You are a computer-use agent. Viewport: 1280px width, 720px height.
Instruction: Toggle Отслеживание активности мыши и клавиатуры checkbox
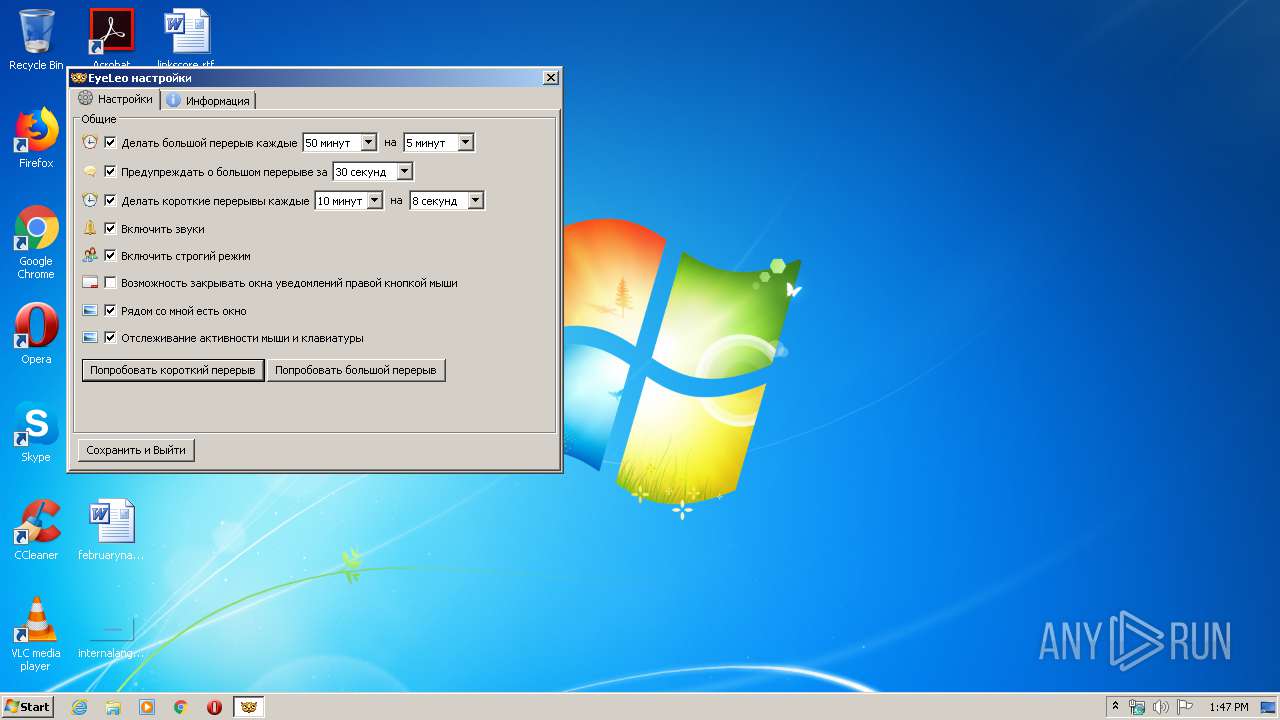tap(110, 338)
